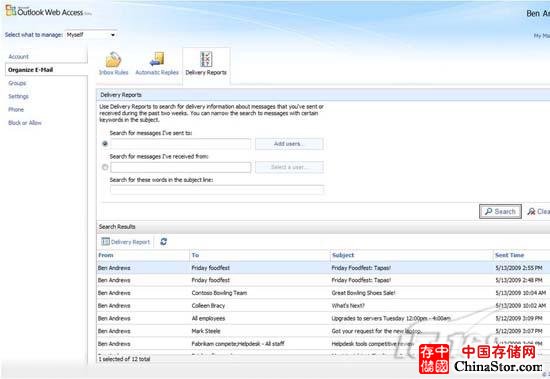Select the 'Fabrikam compete;Helpdesk - All staff' row
The image size is (550, 379).
323,344
